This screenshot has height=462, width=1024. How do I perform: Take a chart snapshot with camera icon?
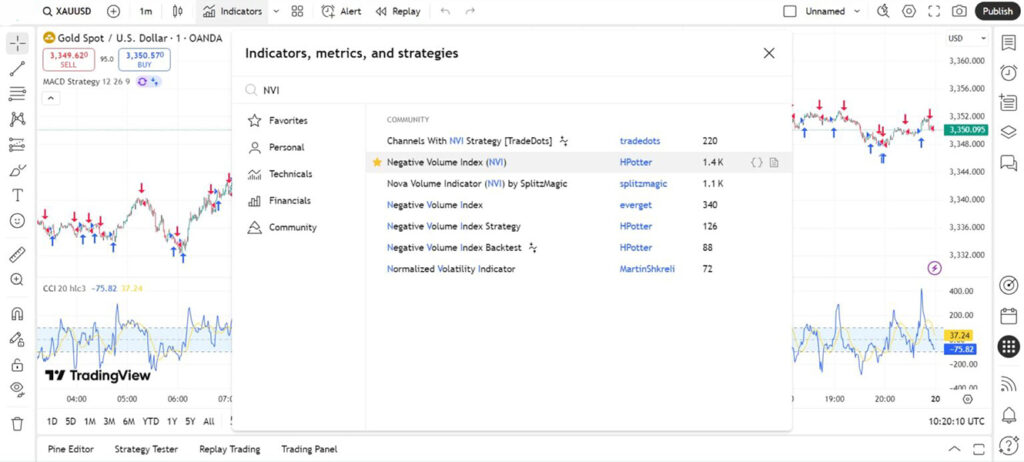pyautogui.click(x=959, y=11)
